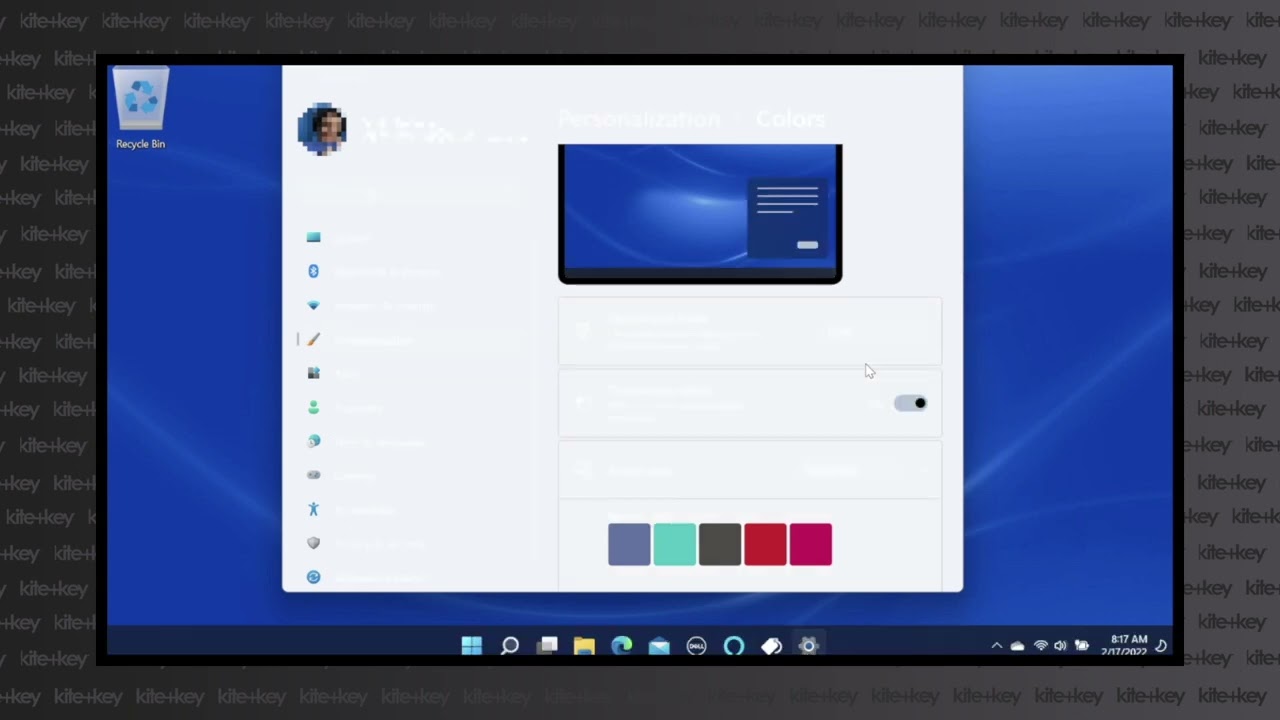This screenshot has height=720, width=1280.
Task: Pick the dark gray accent color swatch
Action: pyautogui.click(x=720, y=544)
